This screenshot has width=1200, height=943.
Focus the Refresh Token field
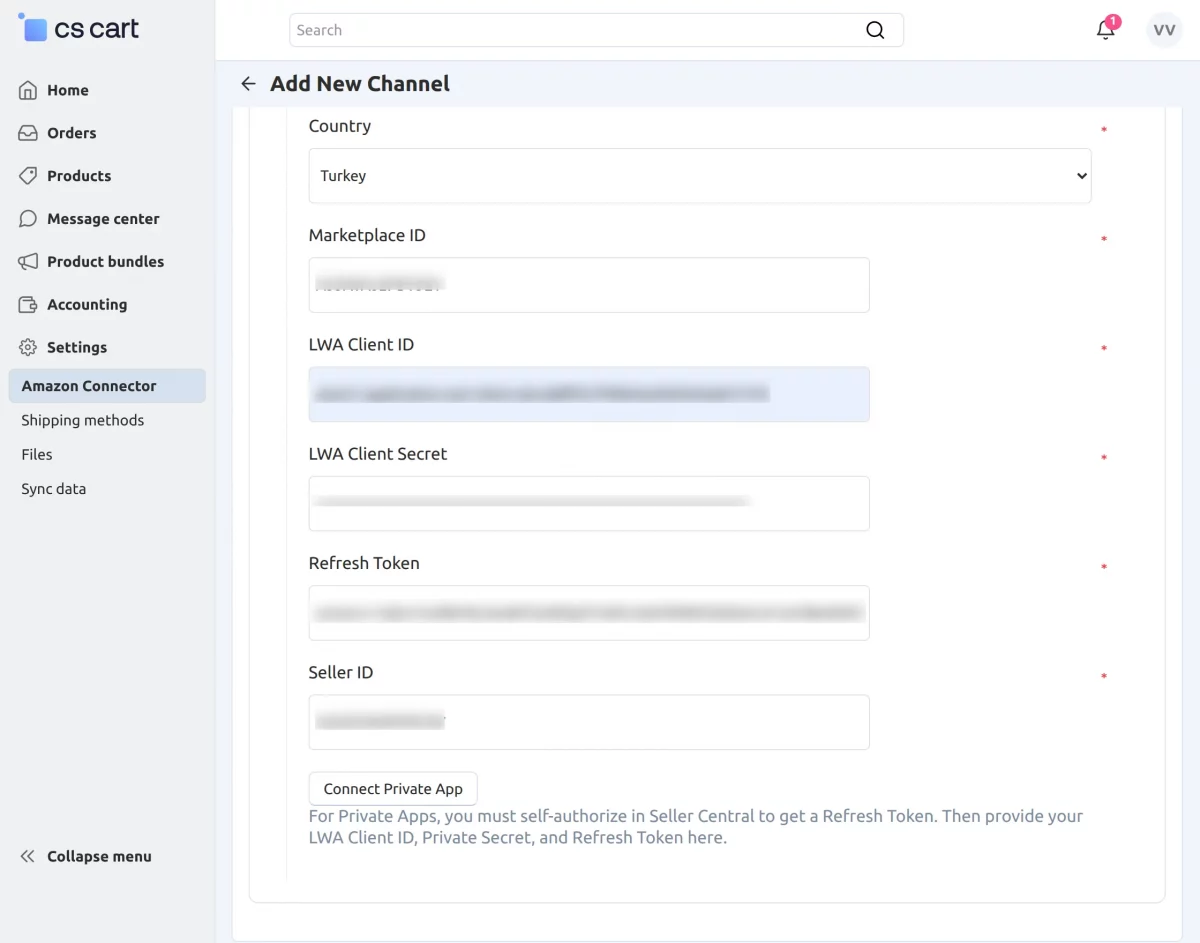click(589, 613)
